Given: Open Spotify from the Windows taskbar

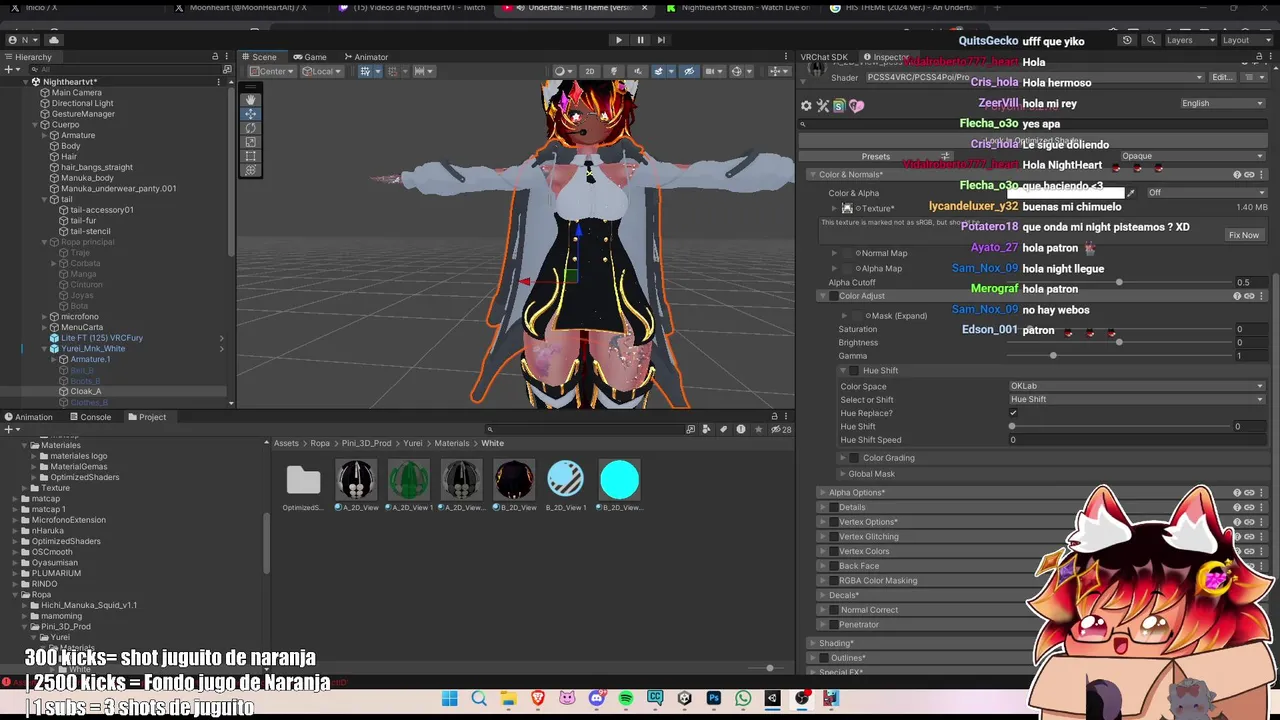Looking at the screenshot, I should [x=626, y=698].
